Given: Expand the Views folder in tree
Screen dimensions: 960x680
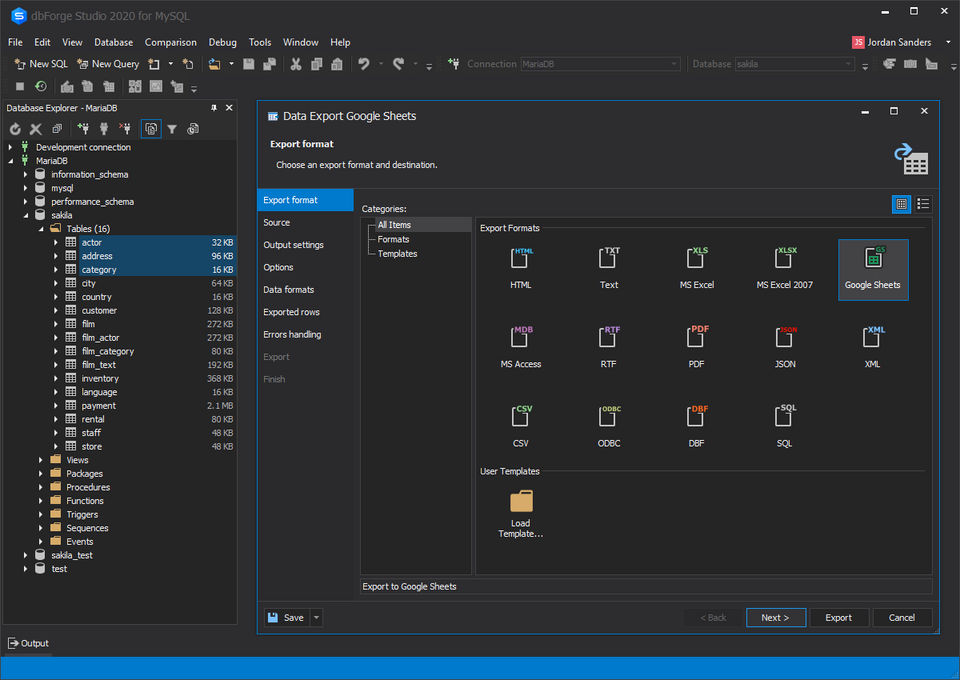Looking at the screenshot, I should (41, 460).
